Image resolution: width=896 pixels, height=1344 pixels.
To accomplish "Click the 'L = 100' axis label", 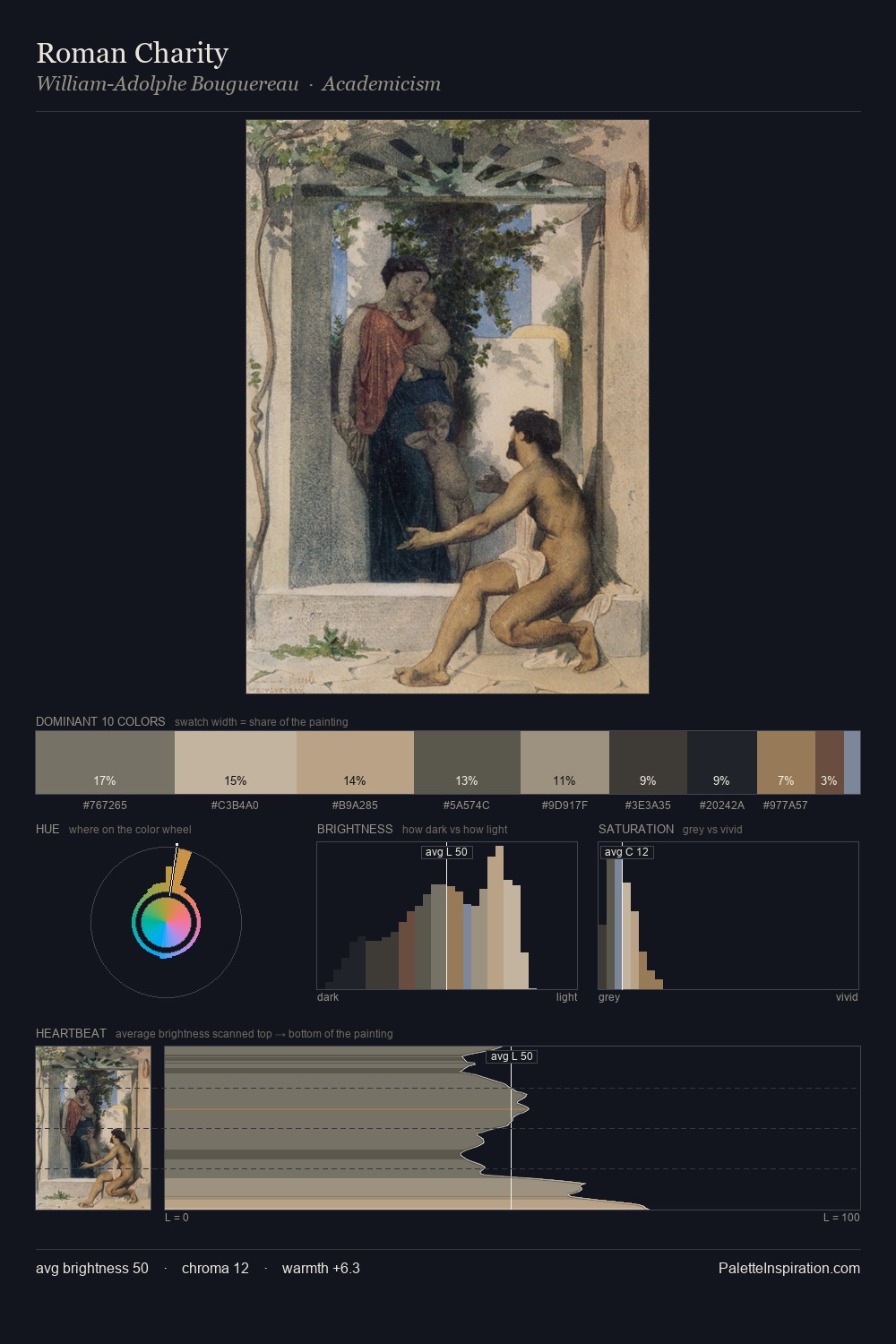I will [841, 1218].
